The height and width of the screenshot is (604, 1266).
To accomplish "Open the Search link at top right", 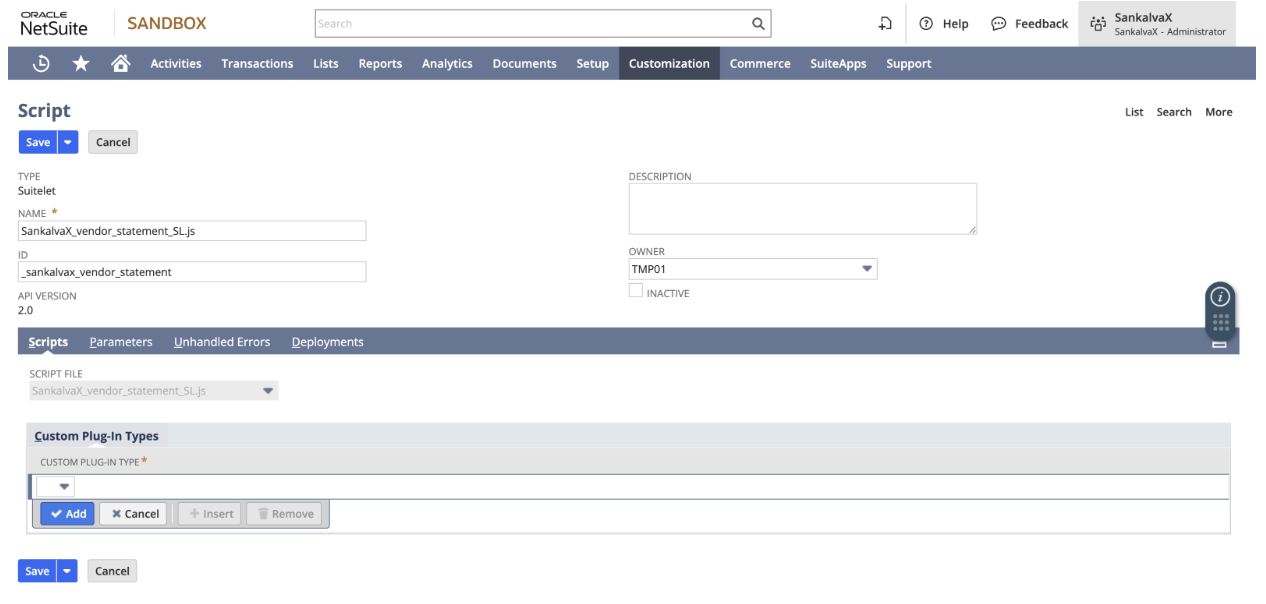I will point(1174,112).
